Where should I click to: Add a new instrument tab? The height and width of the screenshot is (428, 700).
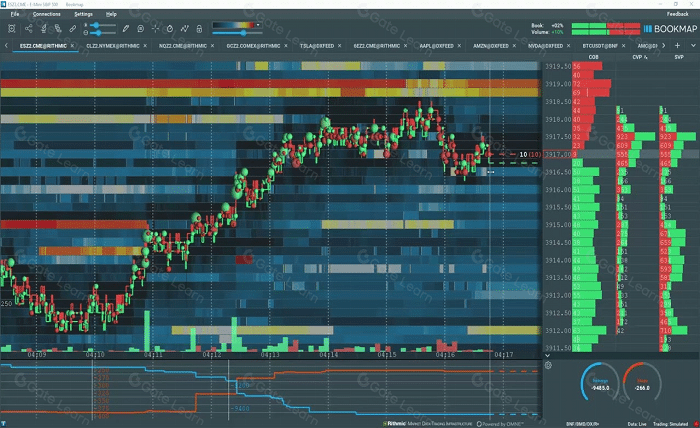(x=677, y=46)
